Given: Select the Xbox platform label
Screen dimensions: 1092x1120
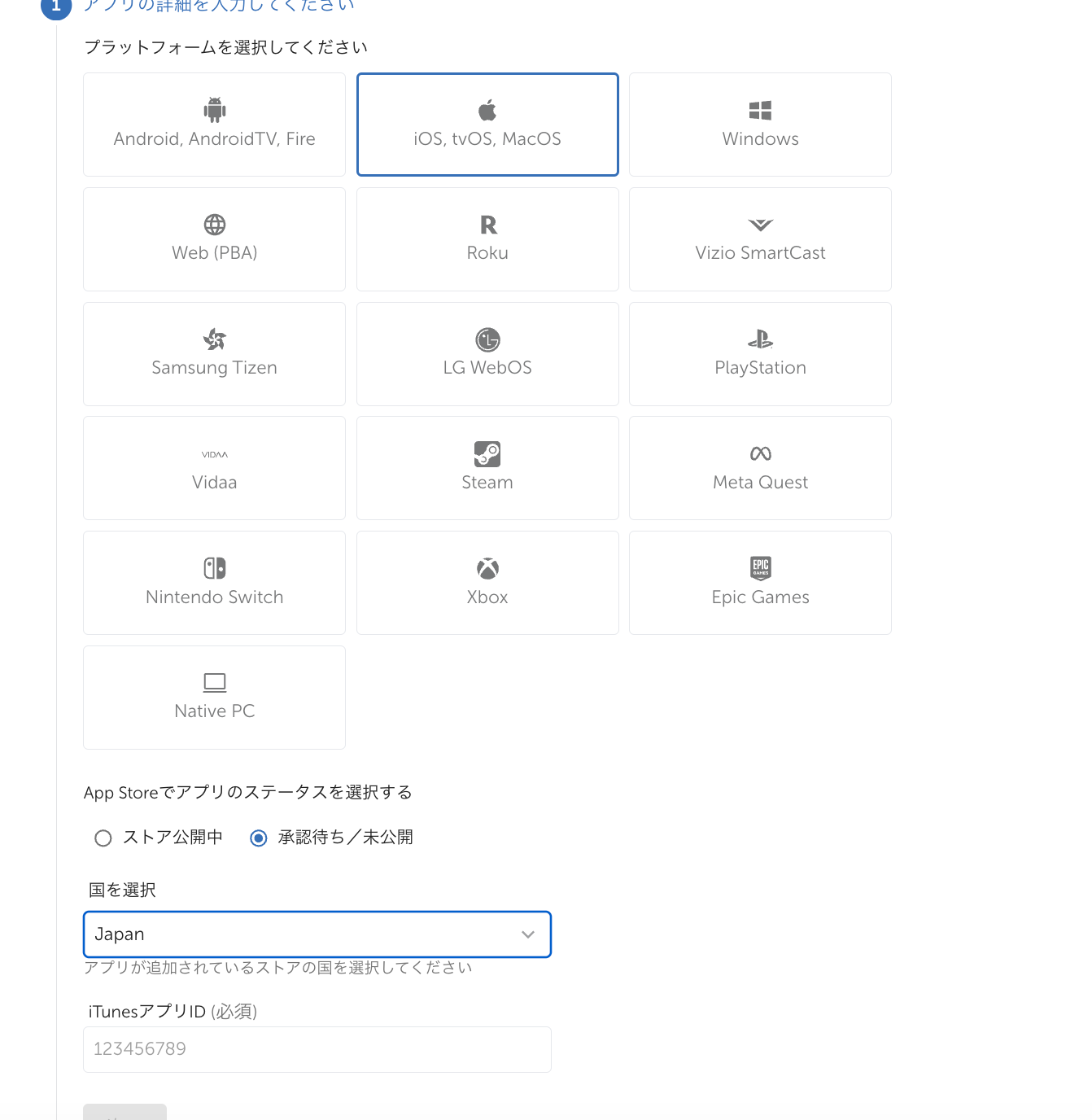Looking at the screenshot, I should 487,597.
